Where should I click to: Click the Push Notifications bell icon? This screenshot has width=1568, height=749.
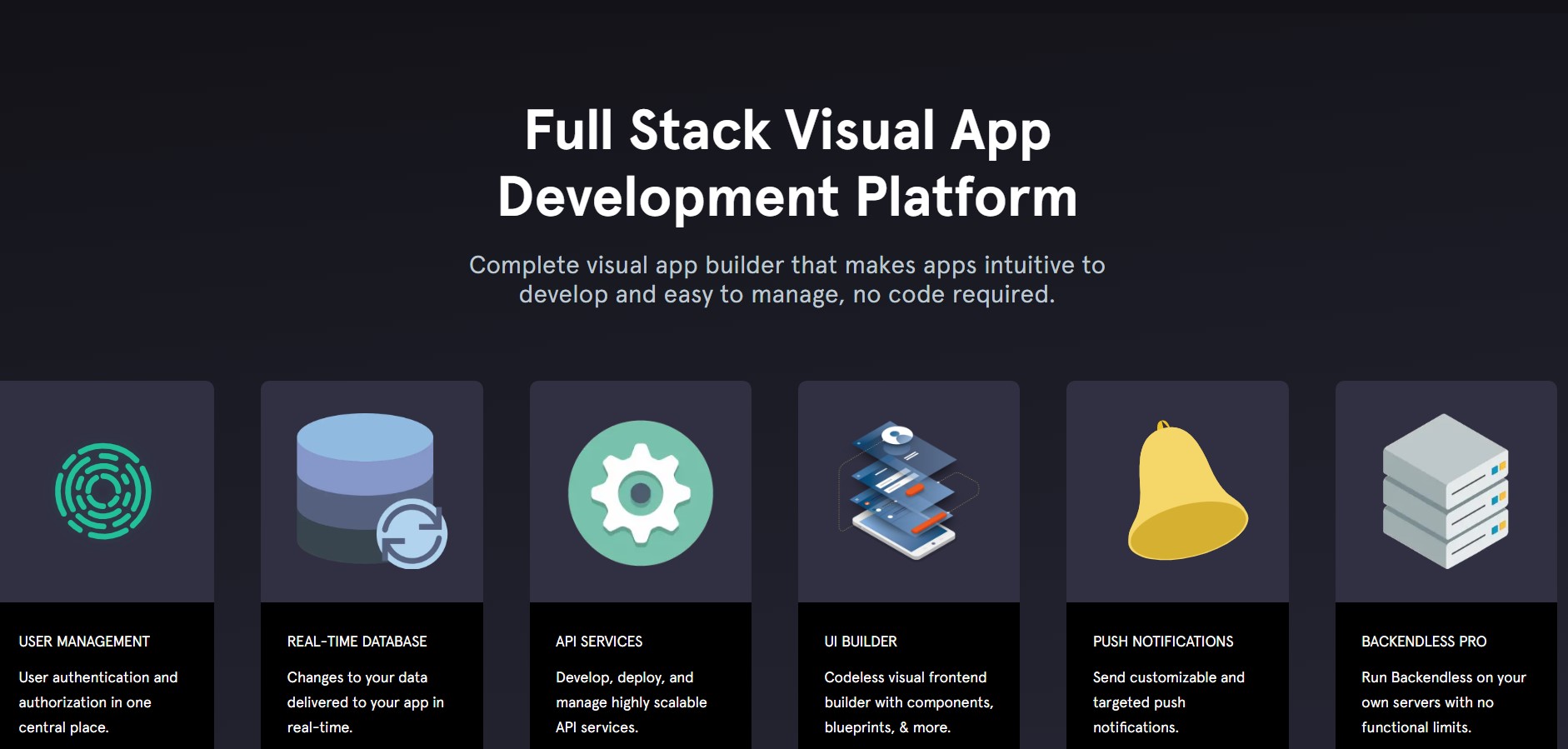pyautogui.click(x=1187, y=491)
